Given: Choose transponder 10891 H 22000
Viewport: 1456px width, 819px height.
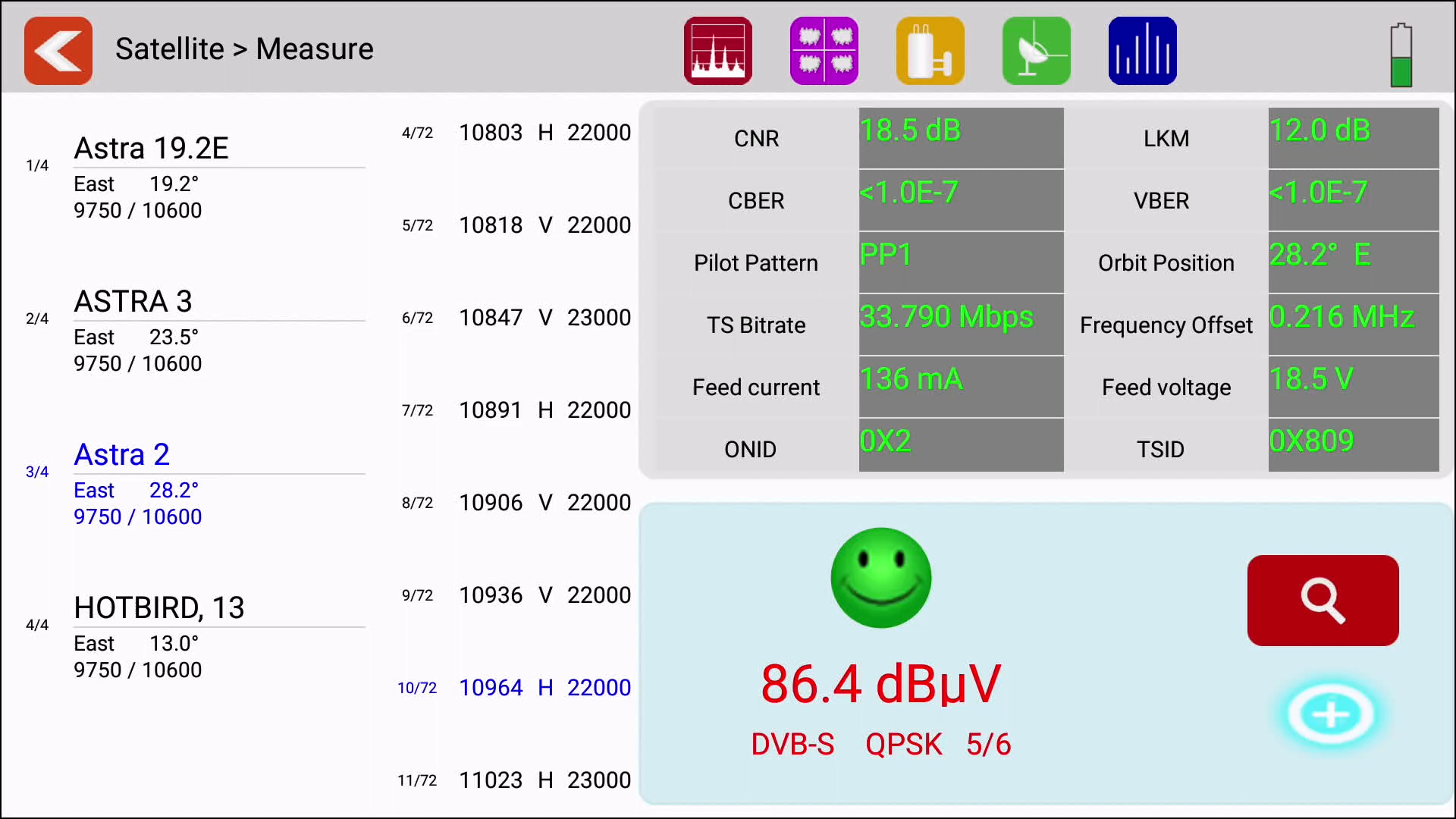Looking at the screenshot, I should pos(544,410).
